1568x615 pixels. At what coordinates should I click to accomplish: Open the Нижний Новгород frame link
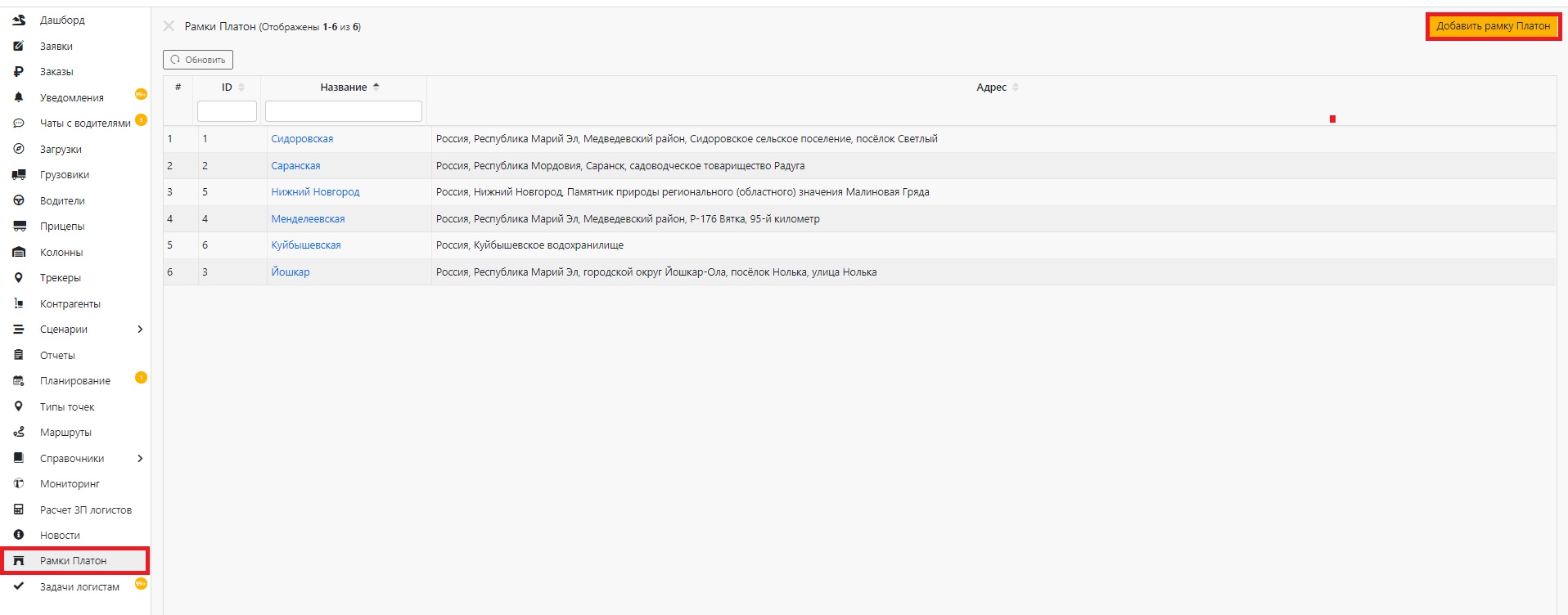pyautogui.click(x=315, y=192)
